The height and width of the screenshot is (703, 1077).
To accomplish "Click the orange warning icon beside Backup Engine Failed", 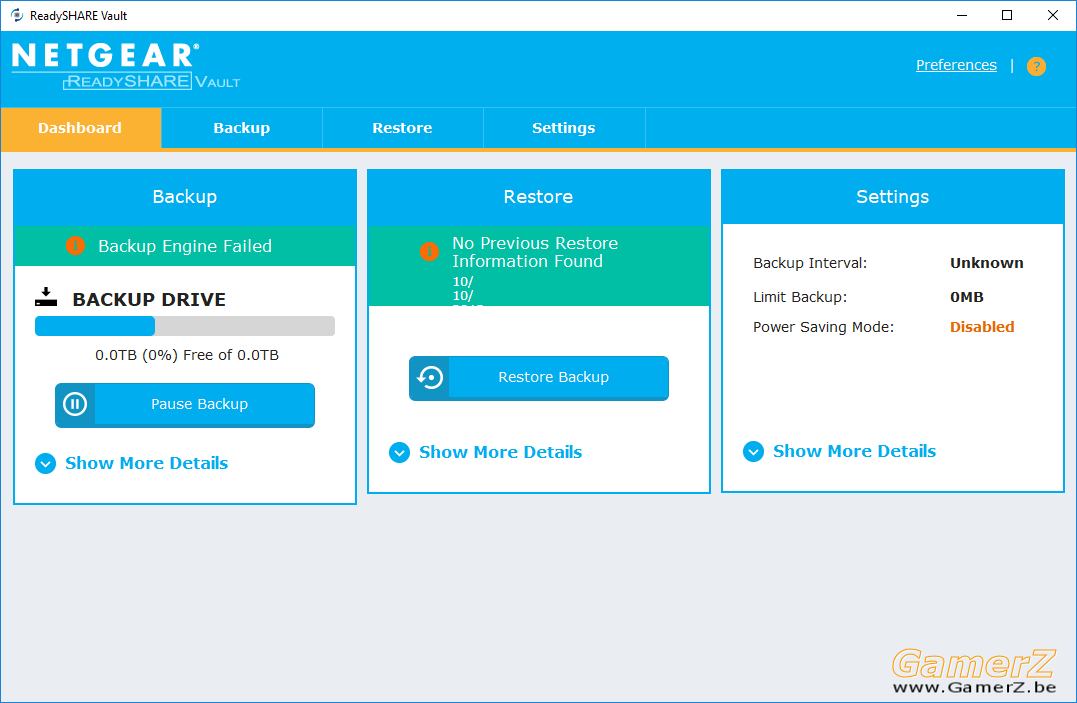I will pyautogui.click(x=76, y=245).
